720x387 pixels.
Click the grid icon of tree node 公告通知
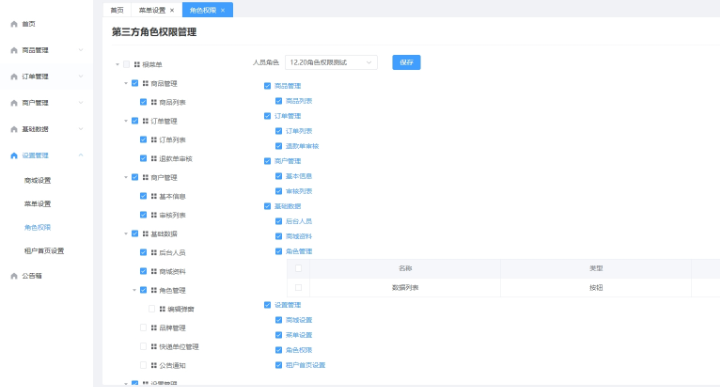(154, 365)
